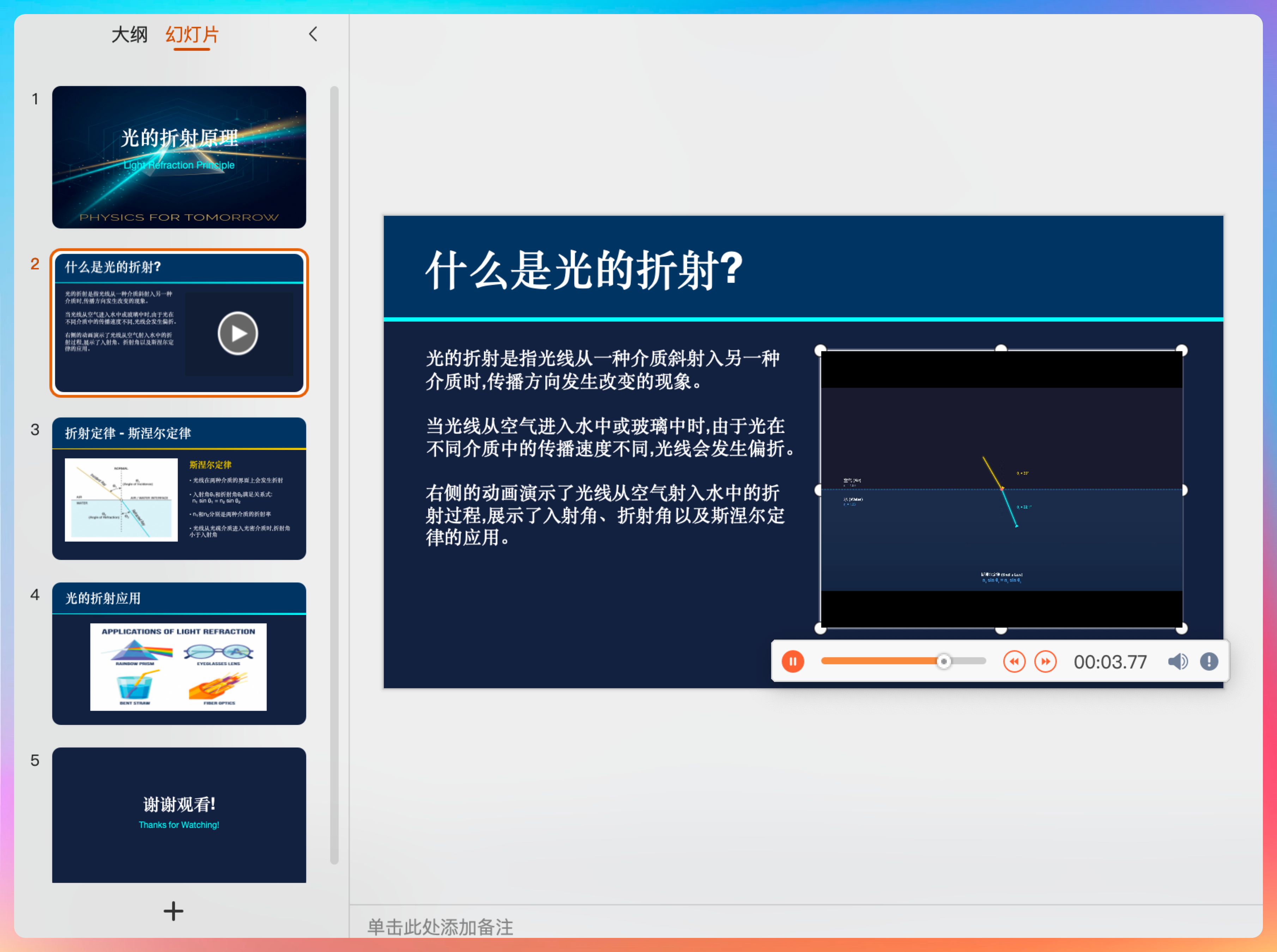Select the 幻灯片 slides tab

click(192, 35)
